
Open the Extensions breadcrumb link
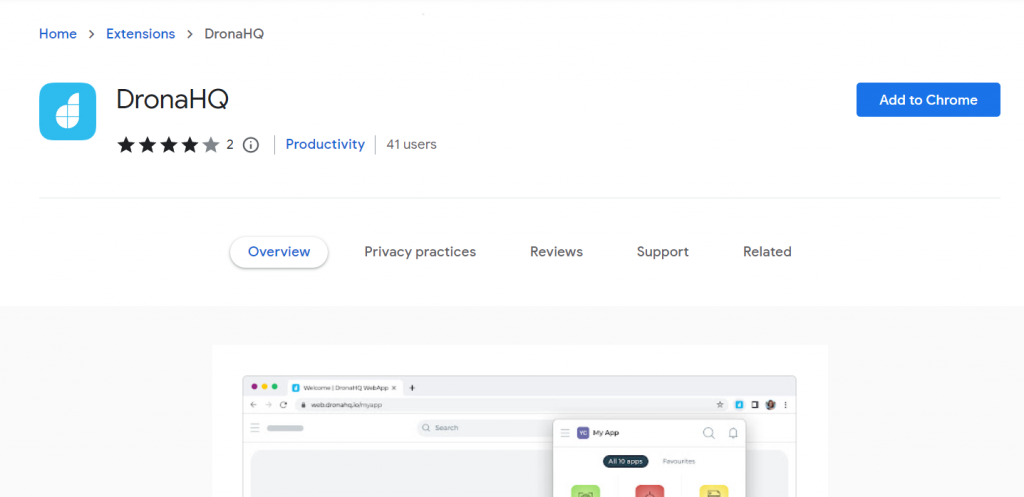[140, 34]
